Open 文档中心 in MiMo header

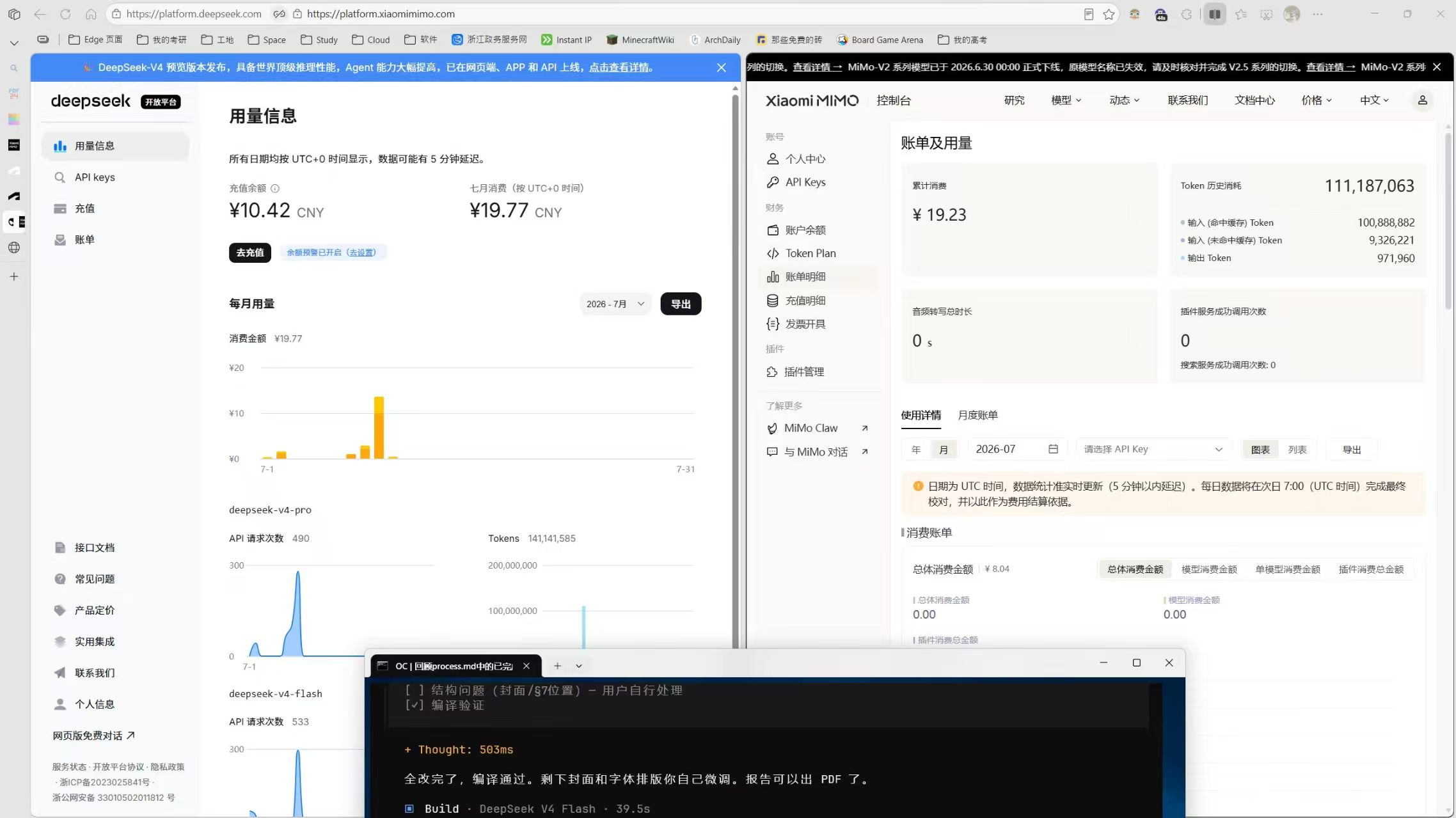[x=1254, y=100]
